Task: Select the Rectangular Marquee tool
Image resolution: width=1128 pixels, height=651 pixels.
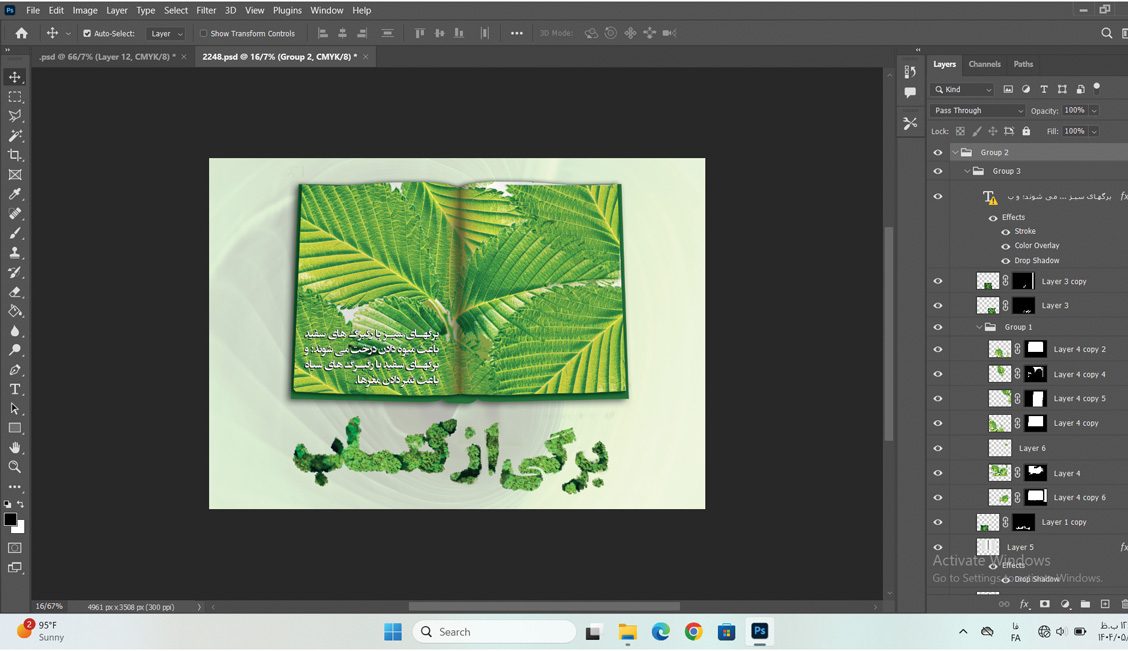Action: pos(14,96)
